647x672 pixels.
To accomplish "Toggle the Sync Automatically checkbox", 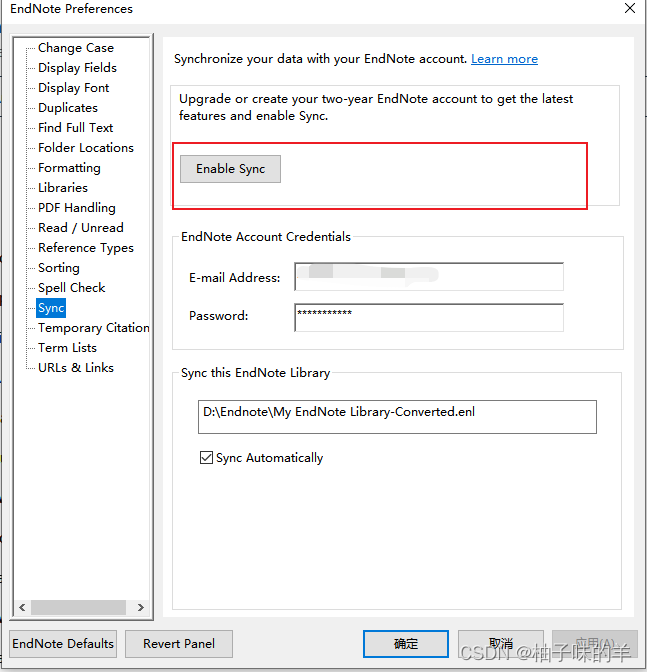I will [207, 458].
